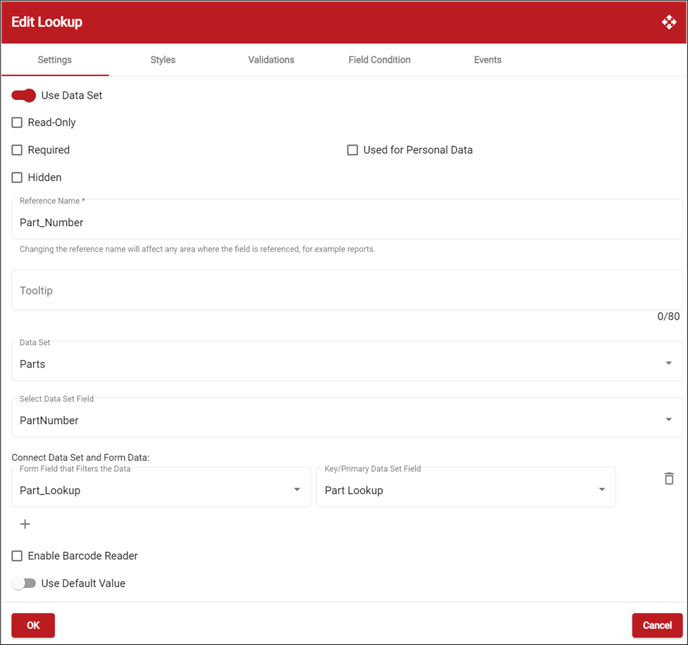Click the Cancel button
688x645 pixels.
pos(657,625)
